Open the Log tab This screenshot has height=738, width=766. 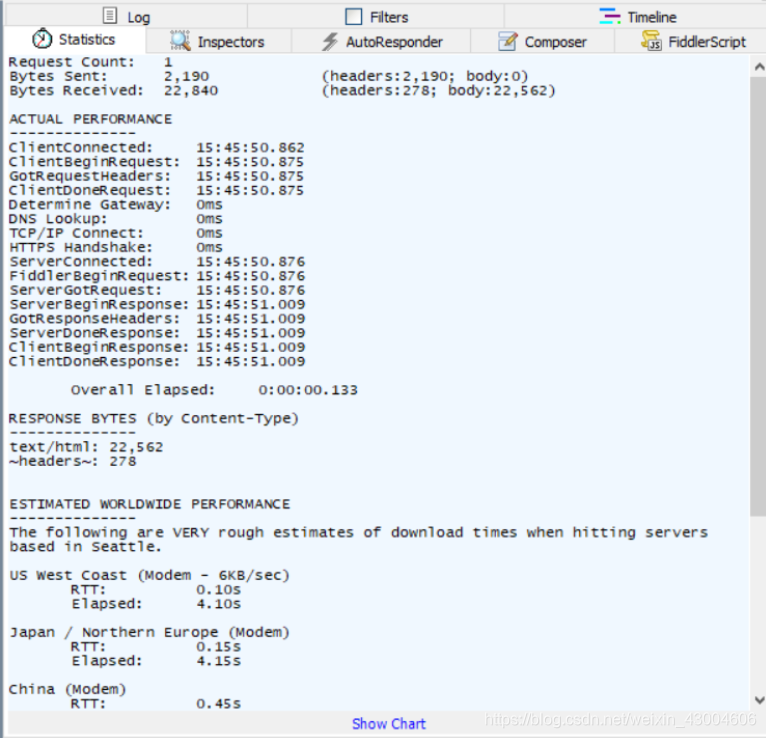coord(126,17)
